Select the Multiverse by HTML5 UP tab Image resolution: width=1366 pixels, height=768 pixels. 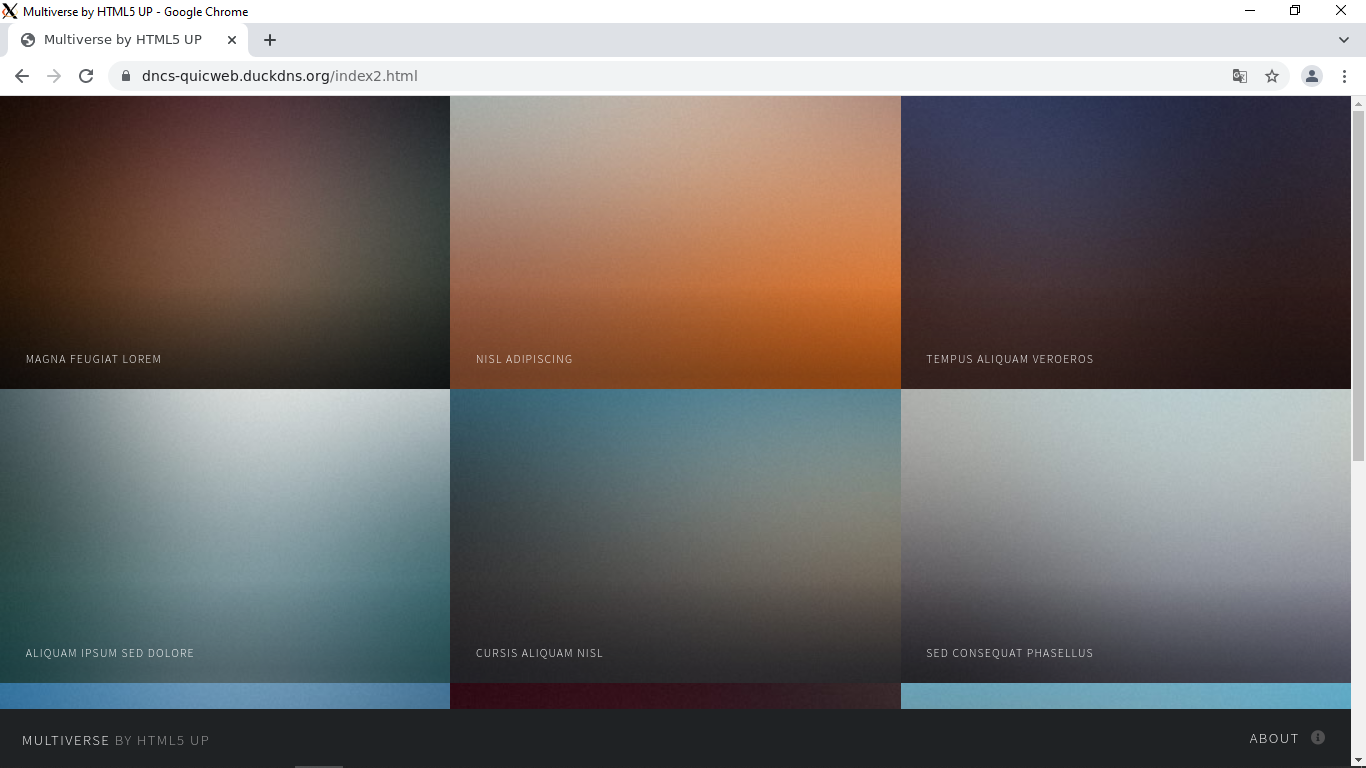pyautogui.click(x=128, y=40)
